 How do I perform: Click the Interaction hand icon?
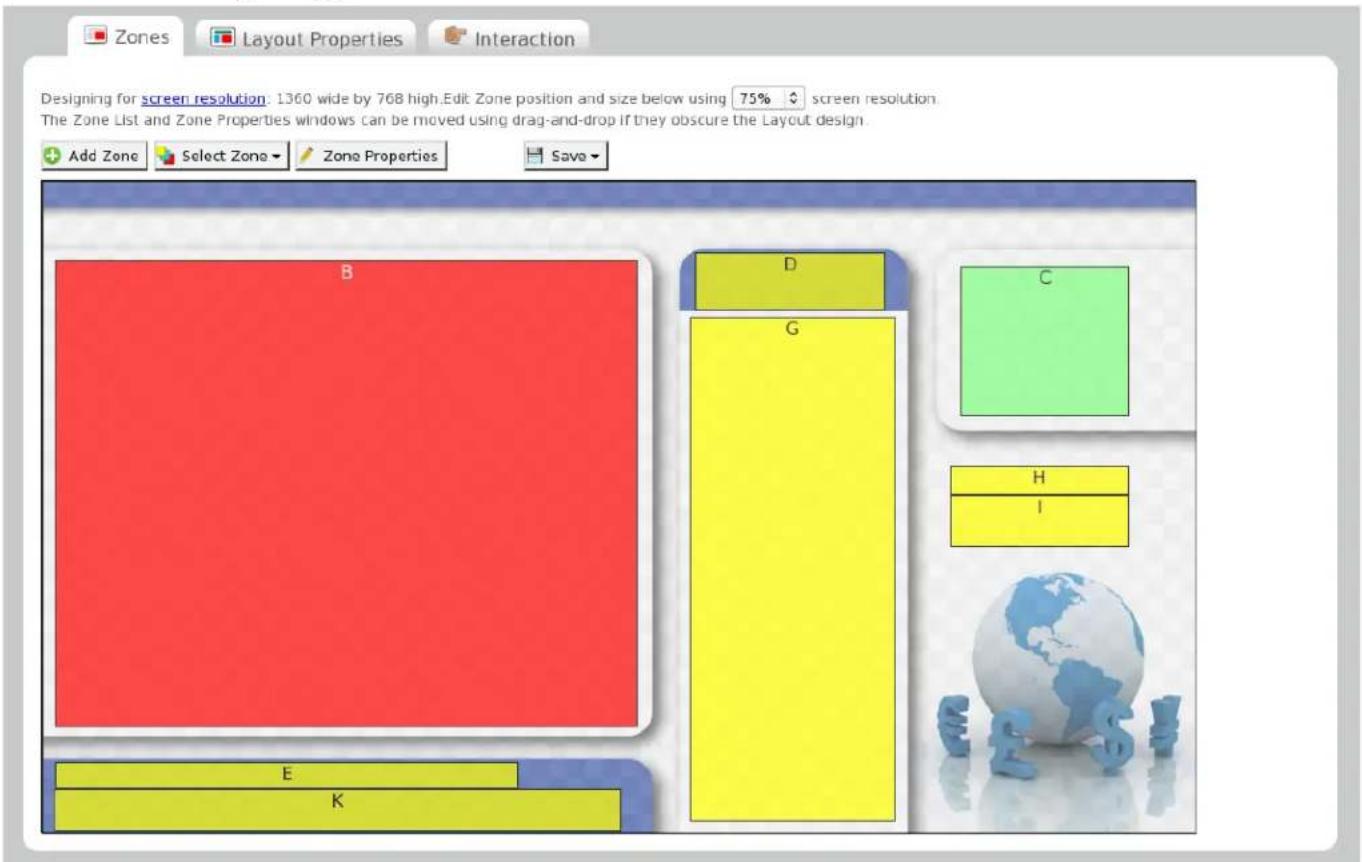[456, 38]
